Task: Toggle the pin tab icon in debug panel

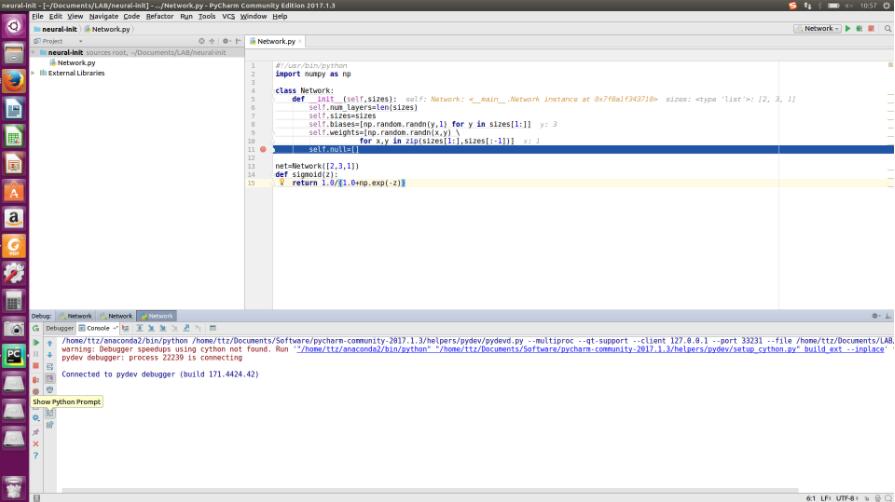Action: [36, 432]
